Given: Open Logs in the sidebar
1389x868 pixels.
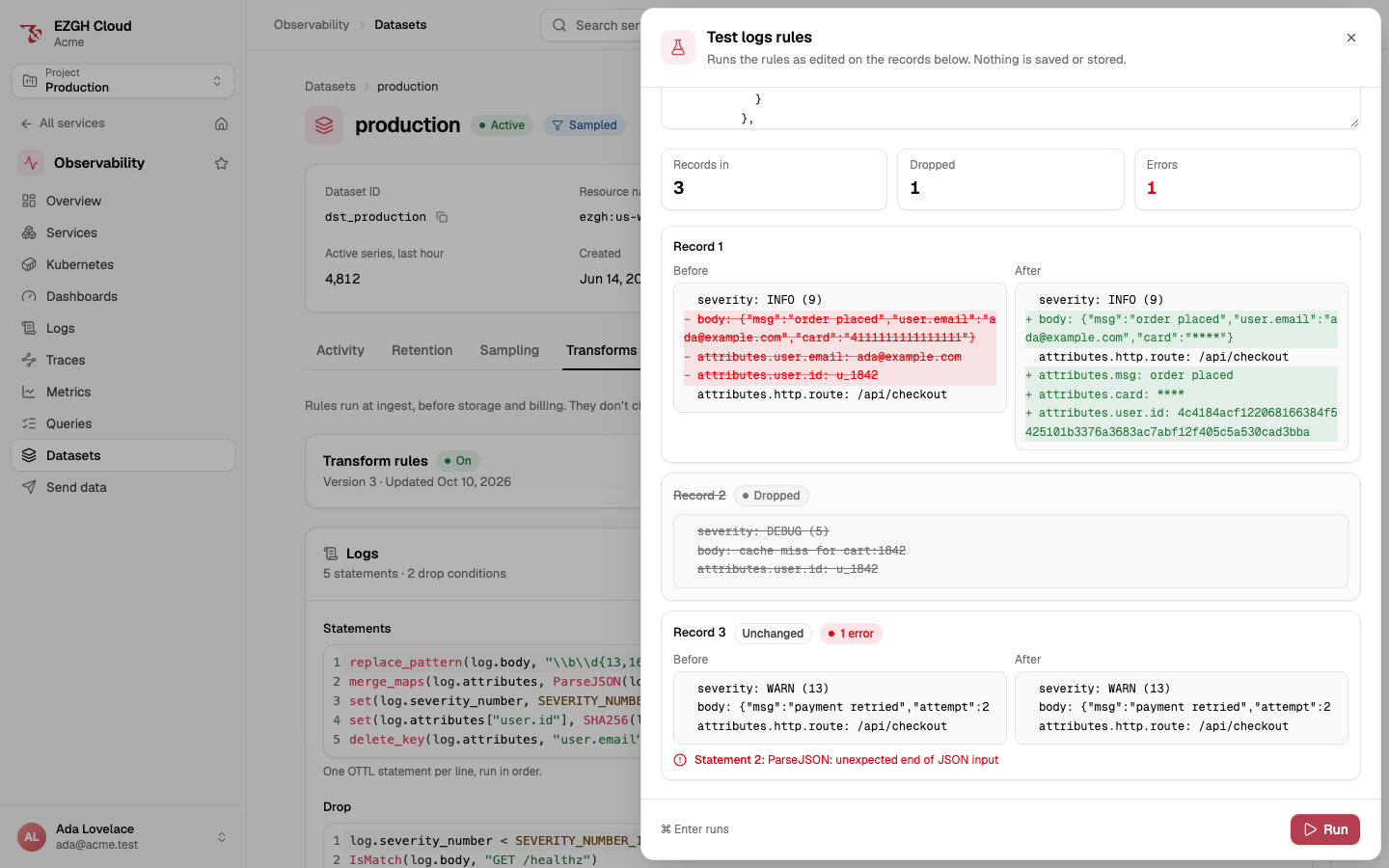Looking at the screenshot, I should click(123, 328).
